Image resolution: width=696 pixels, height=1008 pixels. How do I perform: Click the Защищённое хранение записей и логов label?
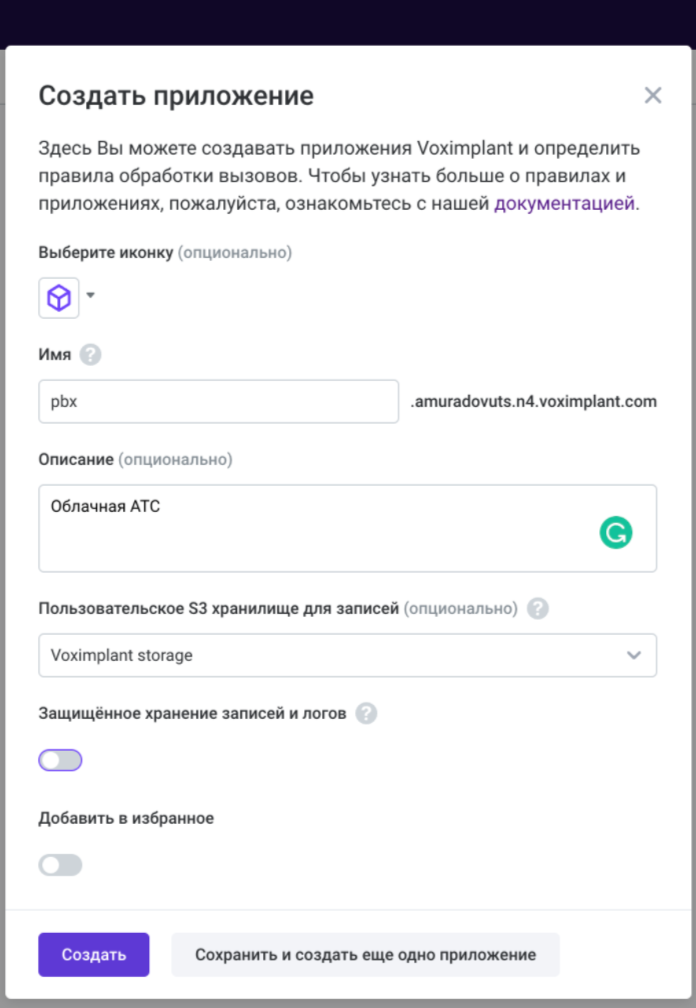pos(192,713)
